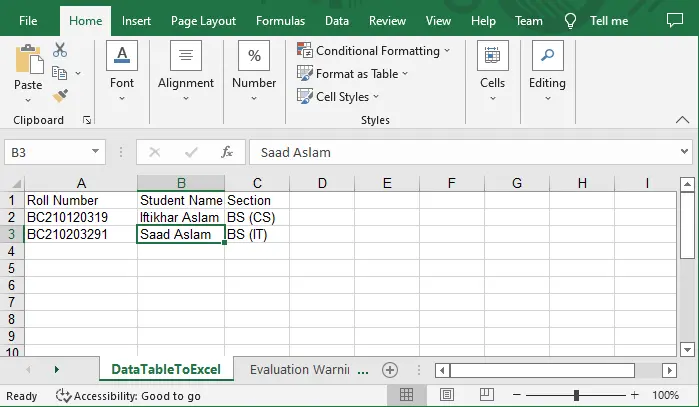Open the Name Box dropdown arrow
The width and height of the screenshot is (699, 407).
click(95, 152)
